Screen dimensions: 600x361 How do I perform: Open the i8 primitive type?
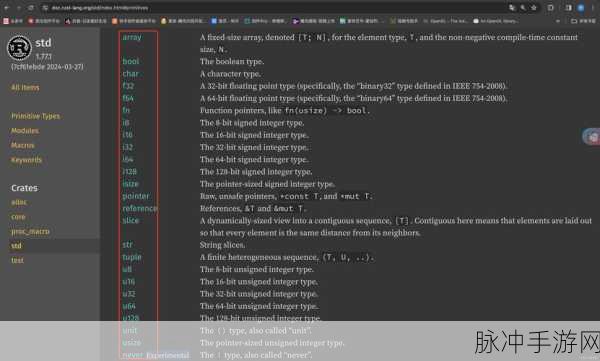pos(126,123)
